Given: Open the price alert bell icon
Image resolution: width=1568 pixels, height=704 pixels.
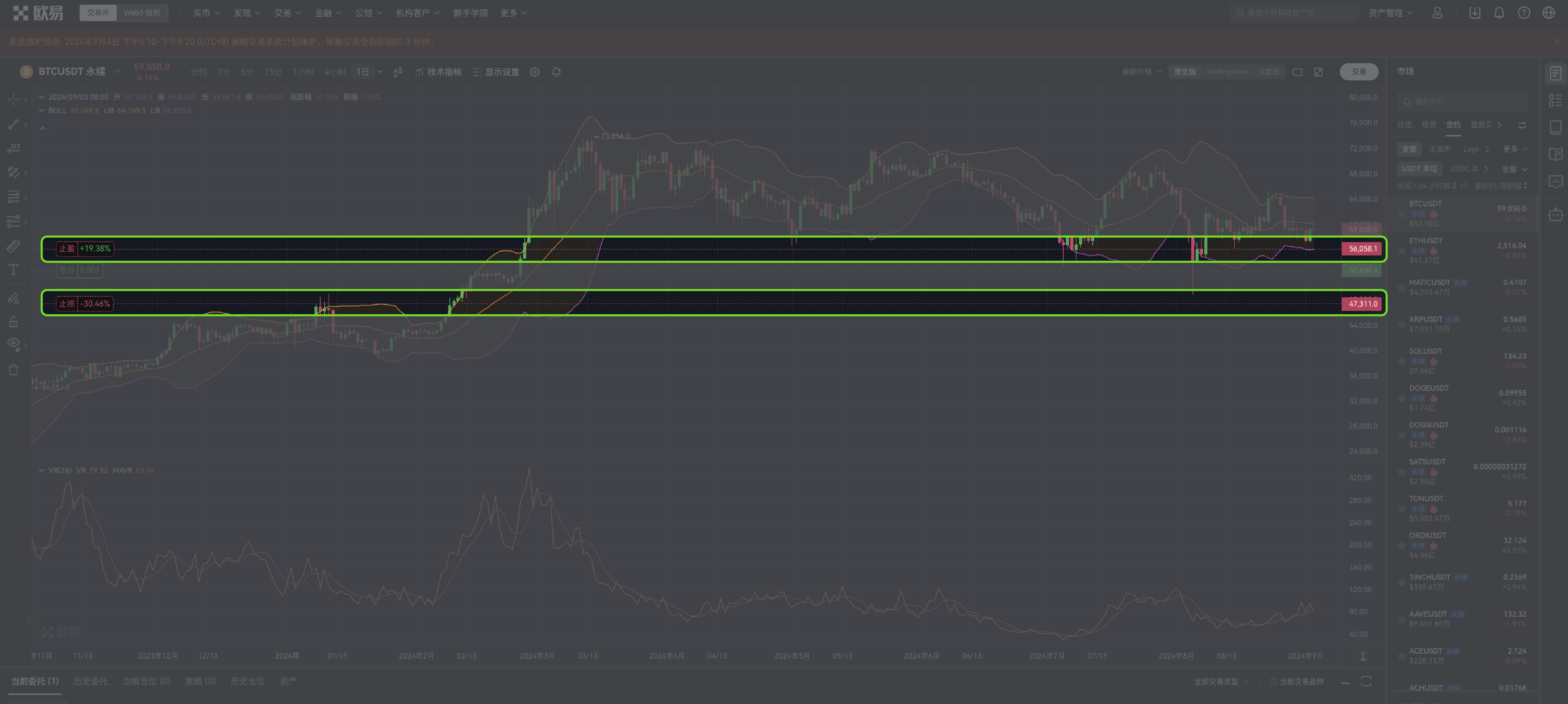Looking at the screenshot, I should pyautogui.click(x=556, y=72).
